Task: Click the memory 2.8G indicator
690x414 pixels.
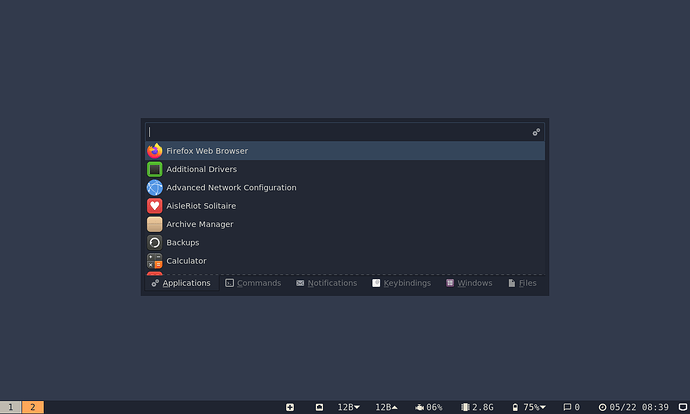Action: pyautogui.click(x=477, y=407)
